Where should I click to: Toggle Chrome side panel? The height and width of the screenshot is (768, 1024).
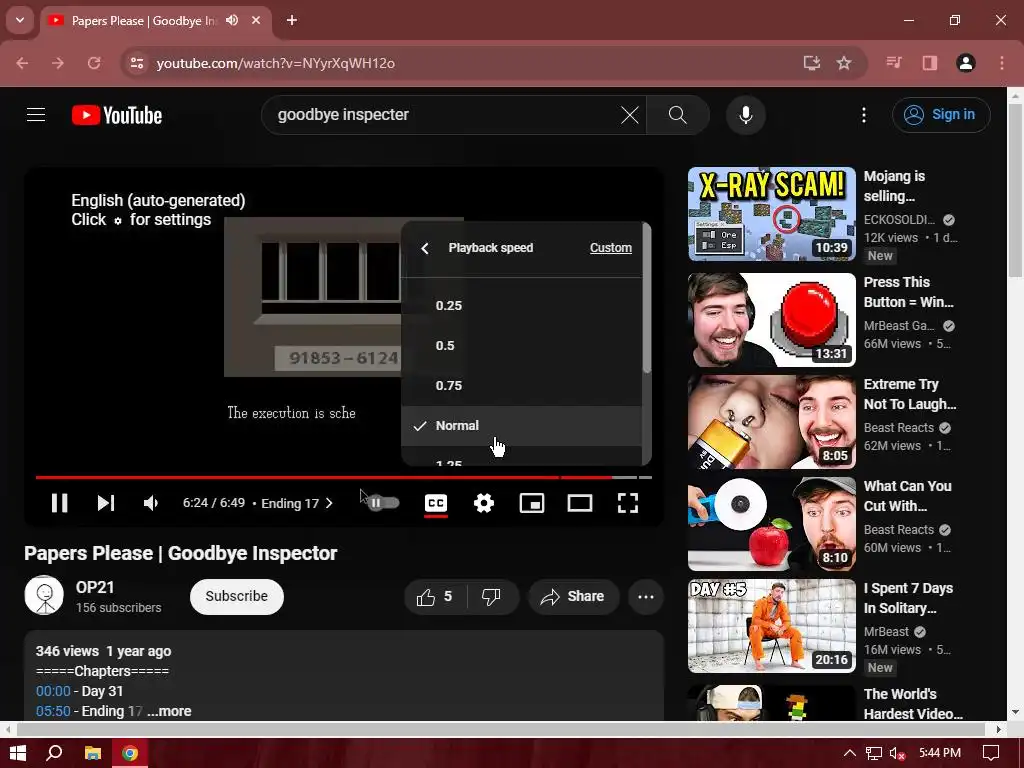coord(930,63)
